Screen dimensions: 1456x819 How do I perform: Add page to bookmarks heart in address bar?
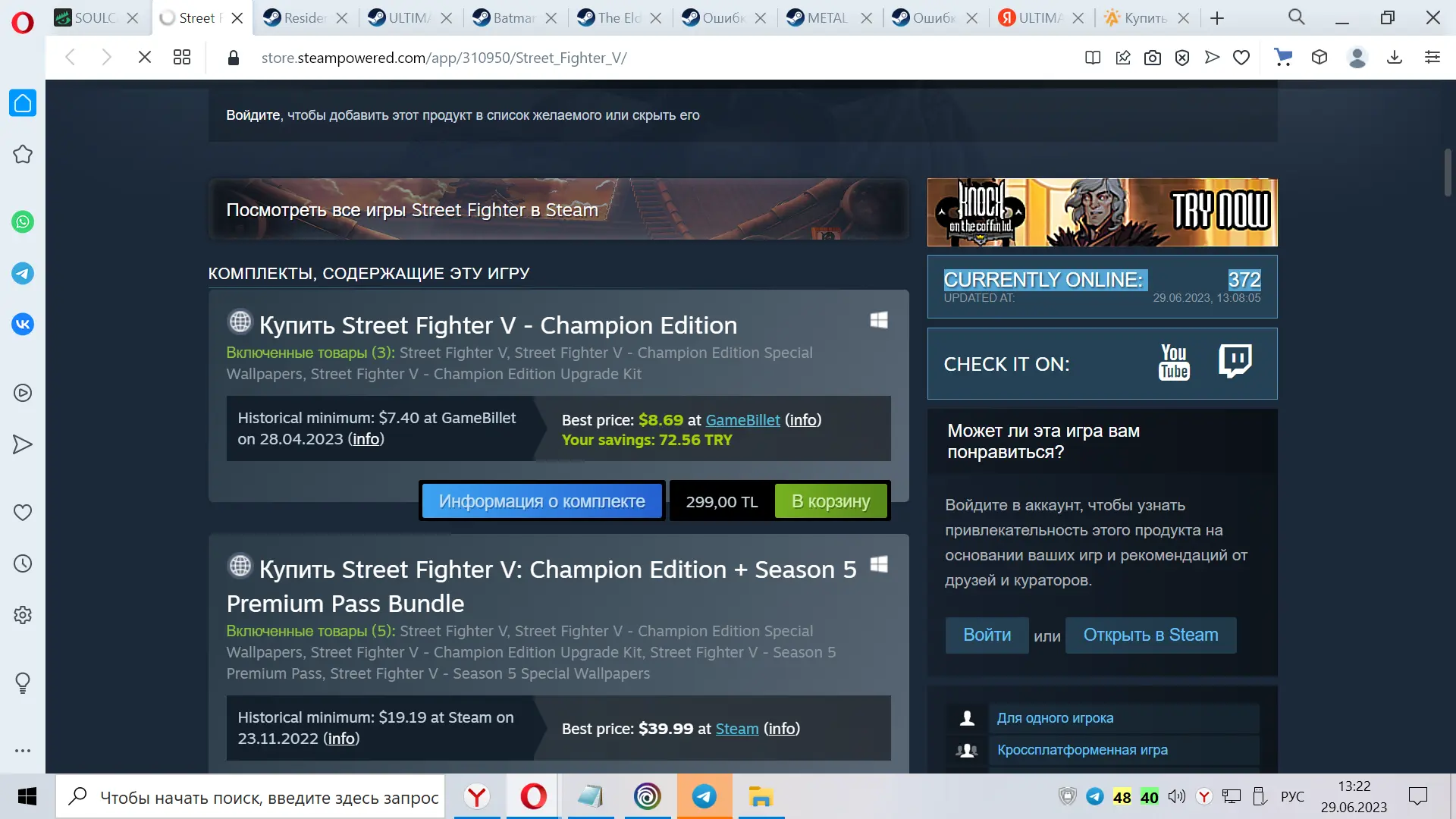click(x=1241, y=58)
